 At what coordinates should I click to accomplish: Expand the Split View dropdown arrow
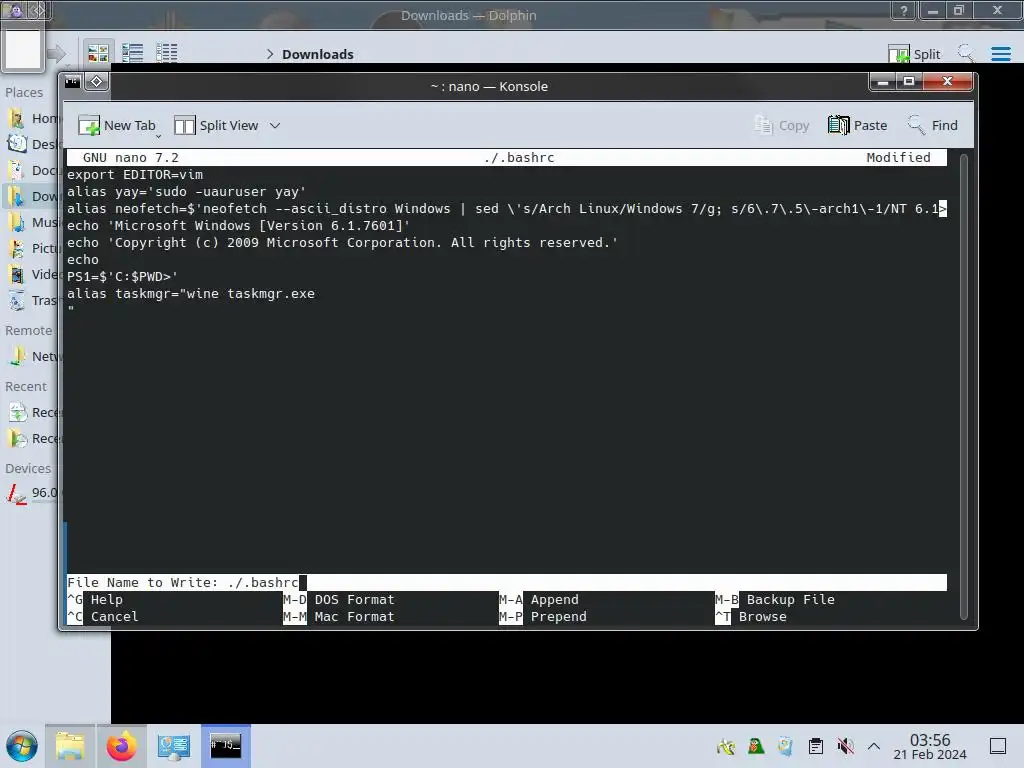pyautogui.click(x=275, y=125)
